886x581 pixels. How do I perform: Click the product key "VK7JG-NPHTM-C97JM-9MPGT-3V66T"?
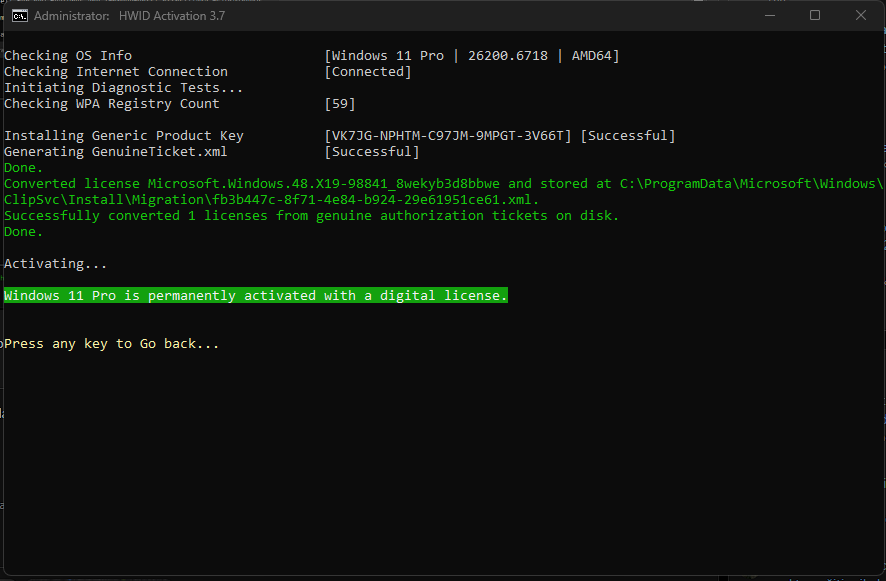[448, 136]
